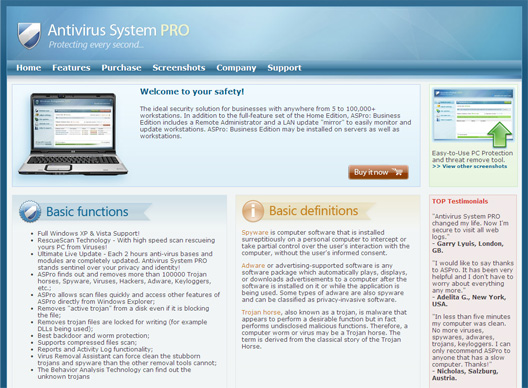This screenshot has width=528, height=388.
Task: Click the Garry Lyuis, London, GB testimonial name
Action: pyautogui.click(x=468, y=247)
